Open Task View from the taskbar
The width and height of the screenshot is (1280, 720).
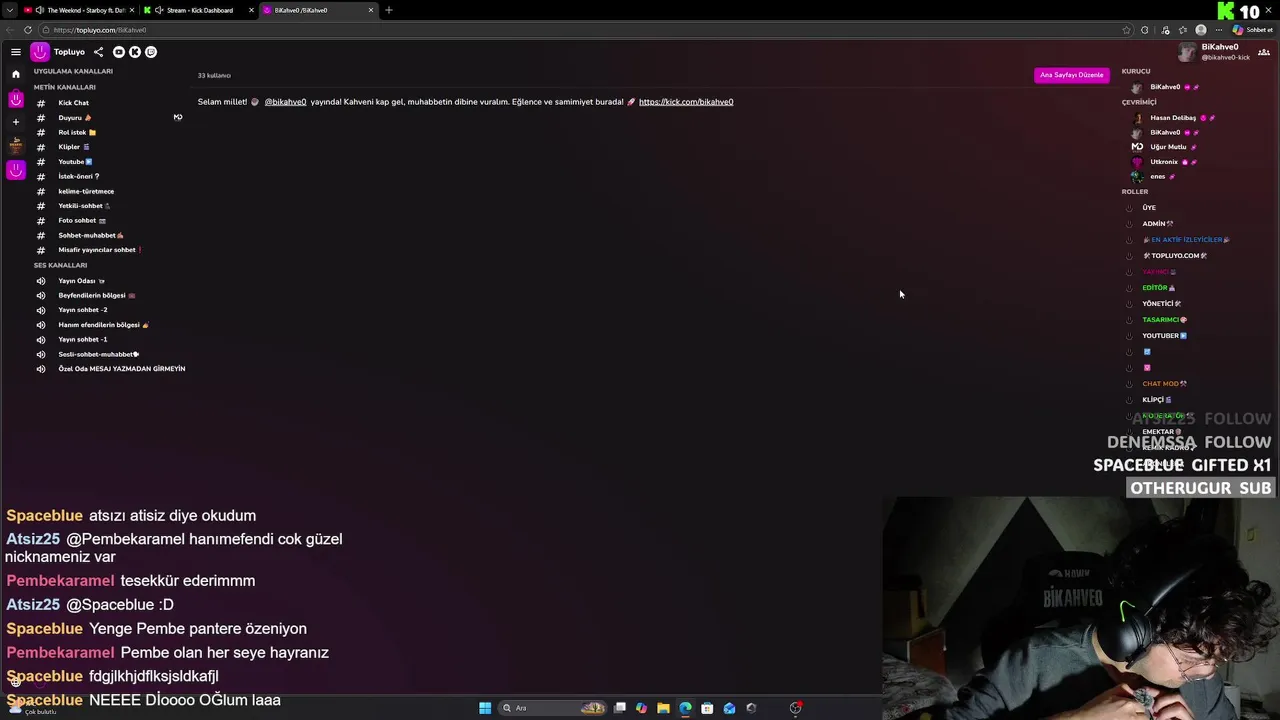click(620, 708)
